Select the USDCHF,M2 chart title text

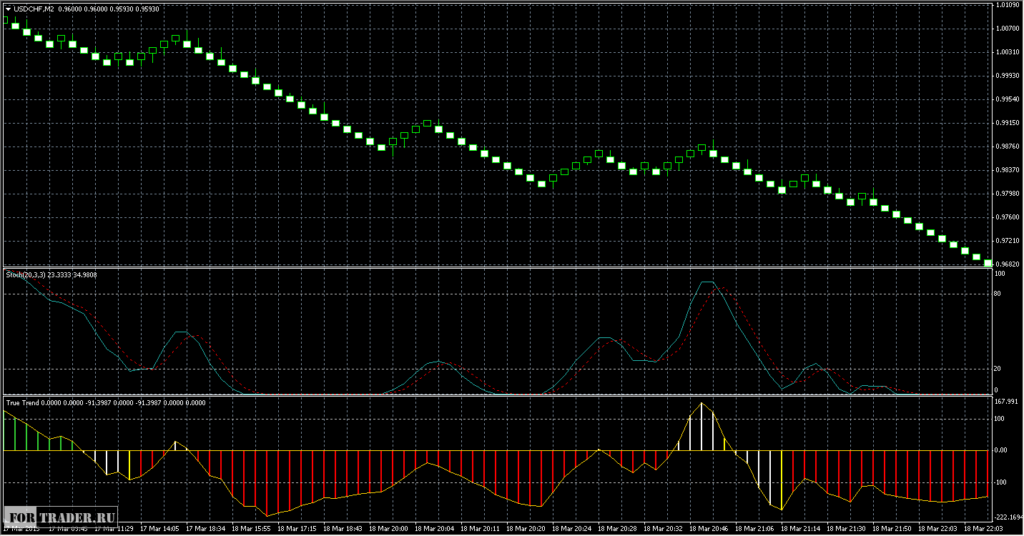[33, 9]
